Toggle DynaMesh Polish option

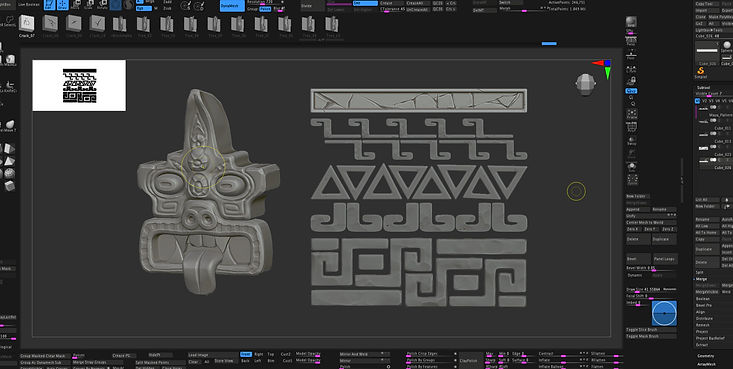(x=265, y=9)
